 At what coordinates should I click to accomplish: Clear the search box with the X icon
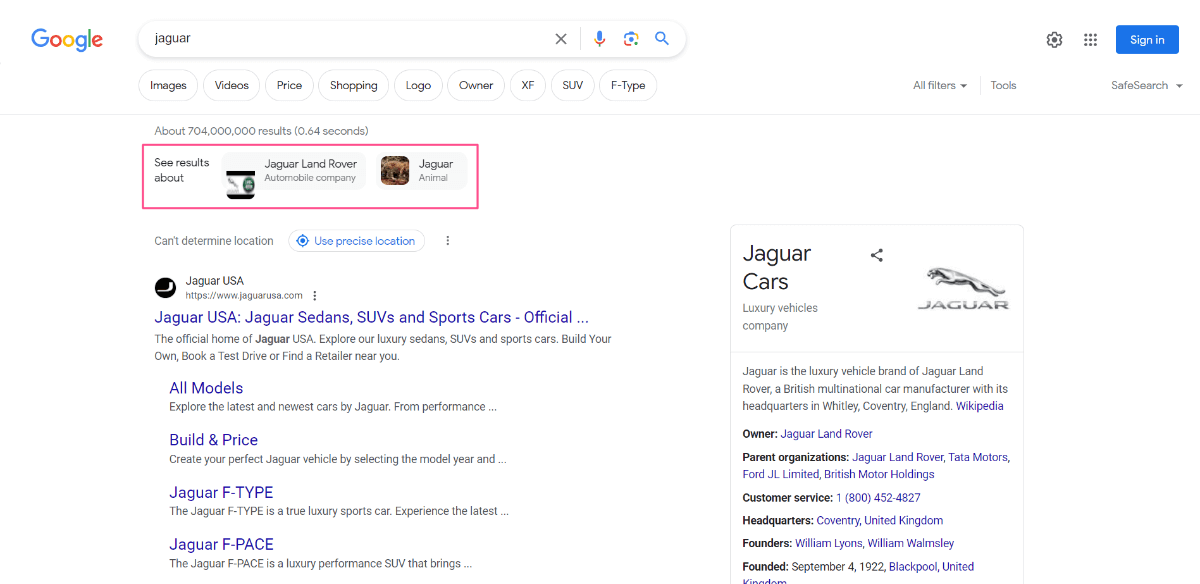[x=561, y=39]
